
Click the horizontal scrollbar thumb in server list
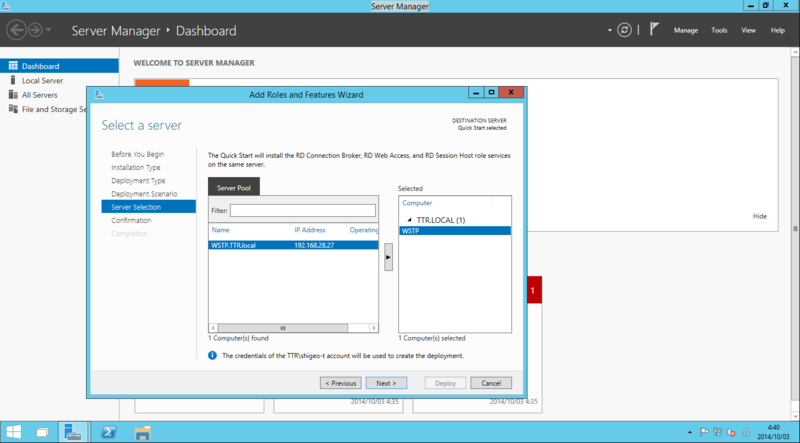[x=283, y=328]
